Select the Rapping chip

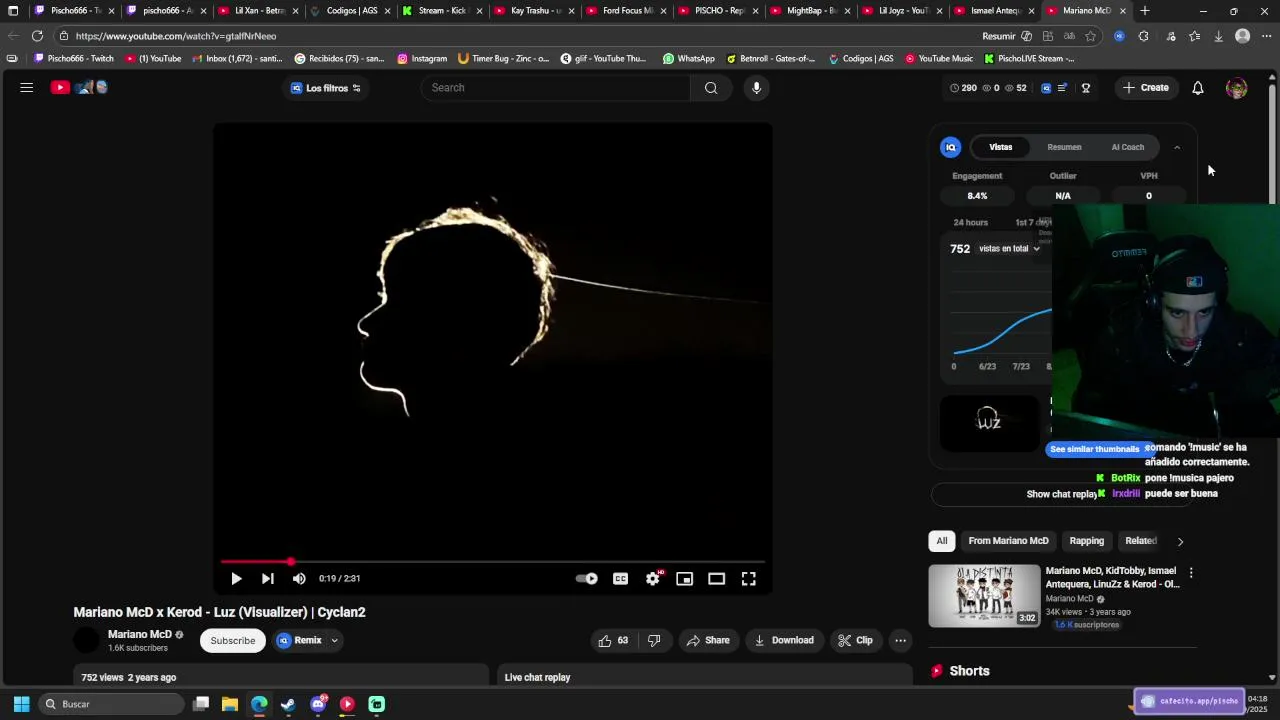click(x=1087, y=541)
